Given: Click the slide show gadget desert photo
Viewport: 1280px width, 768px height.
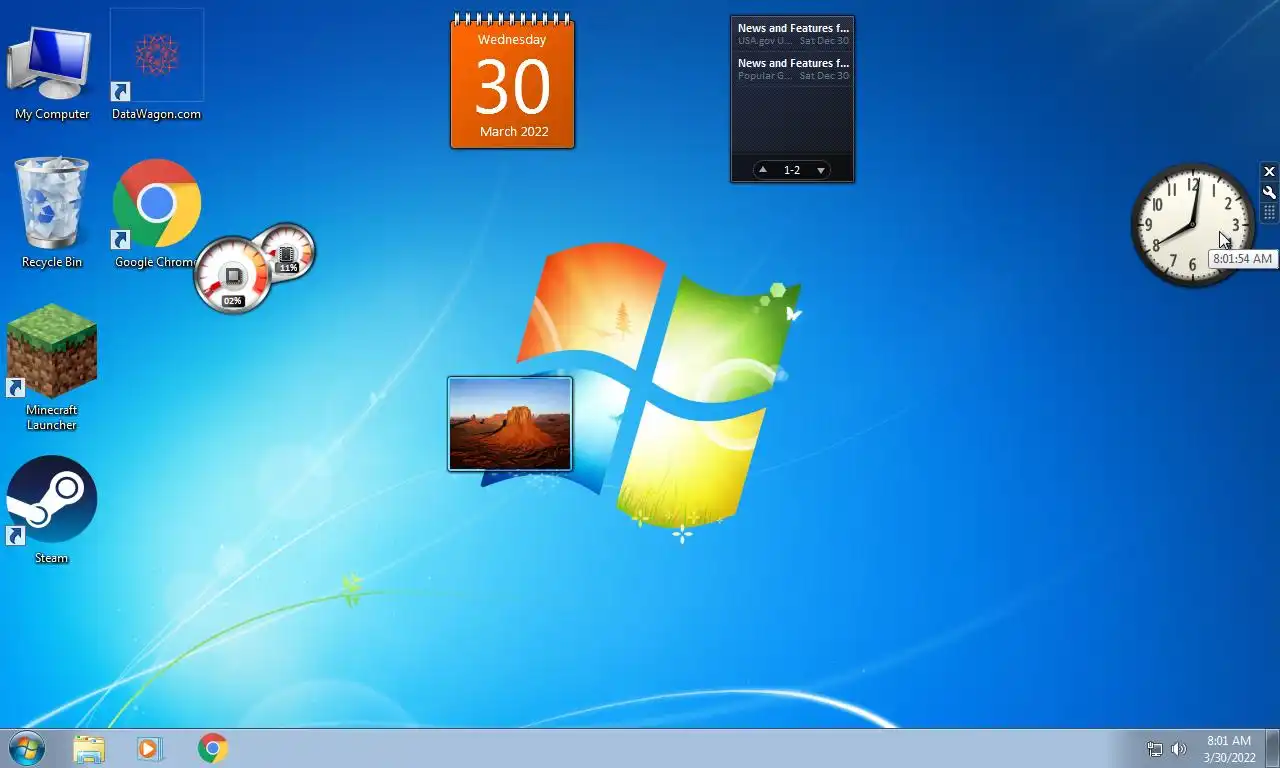Looking at the screenshot, I should [510, 423].
